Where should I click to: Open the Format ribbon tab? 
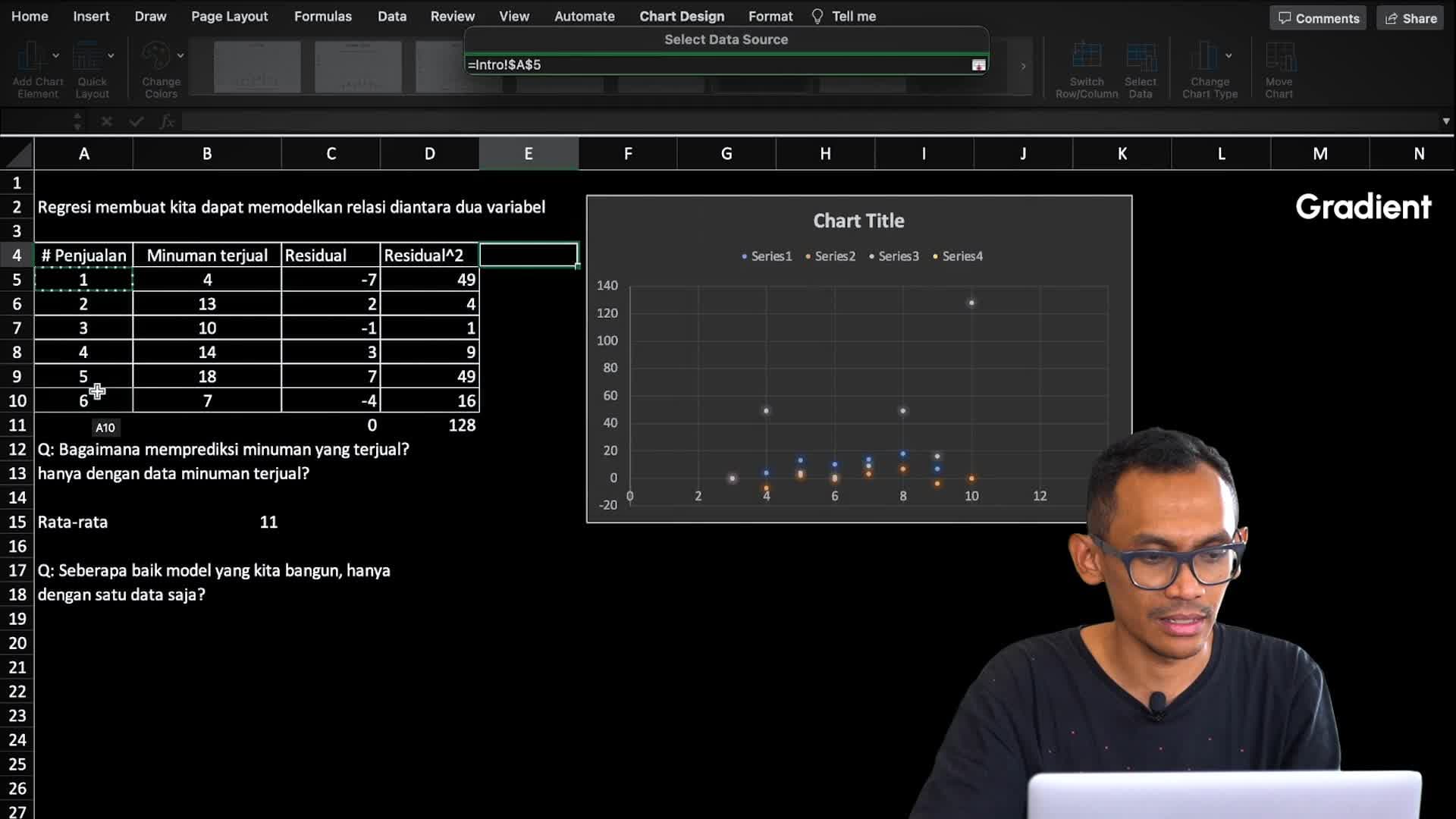click(770, 16)
